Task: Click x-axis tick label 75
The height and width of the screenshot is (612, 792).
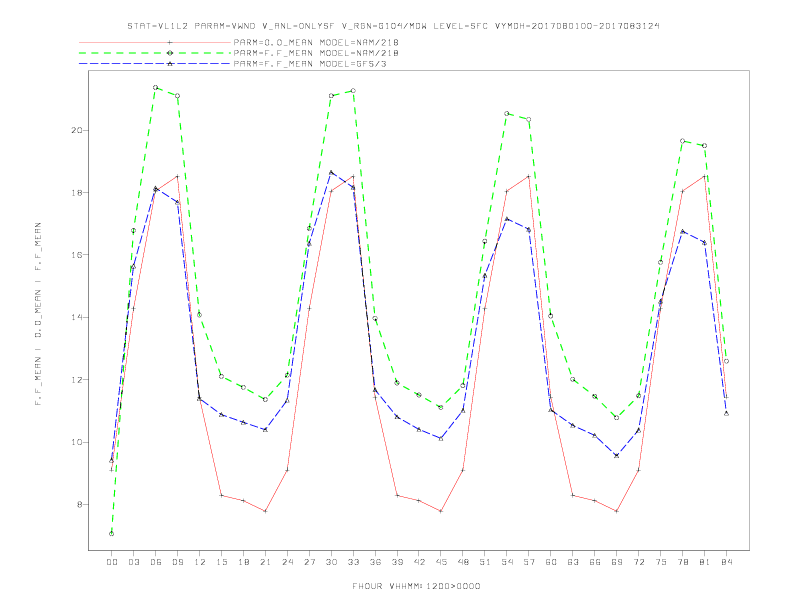Action: [661, 562]
